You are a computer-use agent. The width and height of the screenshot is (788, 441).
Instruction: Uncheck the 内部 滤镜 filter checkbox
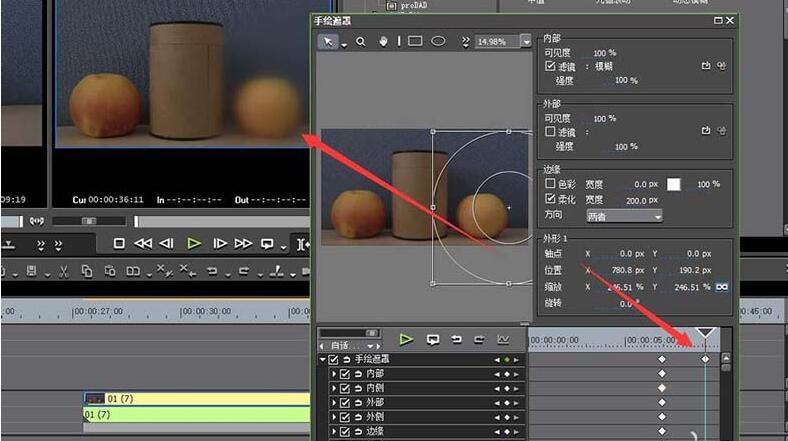(550, 66)
